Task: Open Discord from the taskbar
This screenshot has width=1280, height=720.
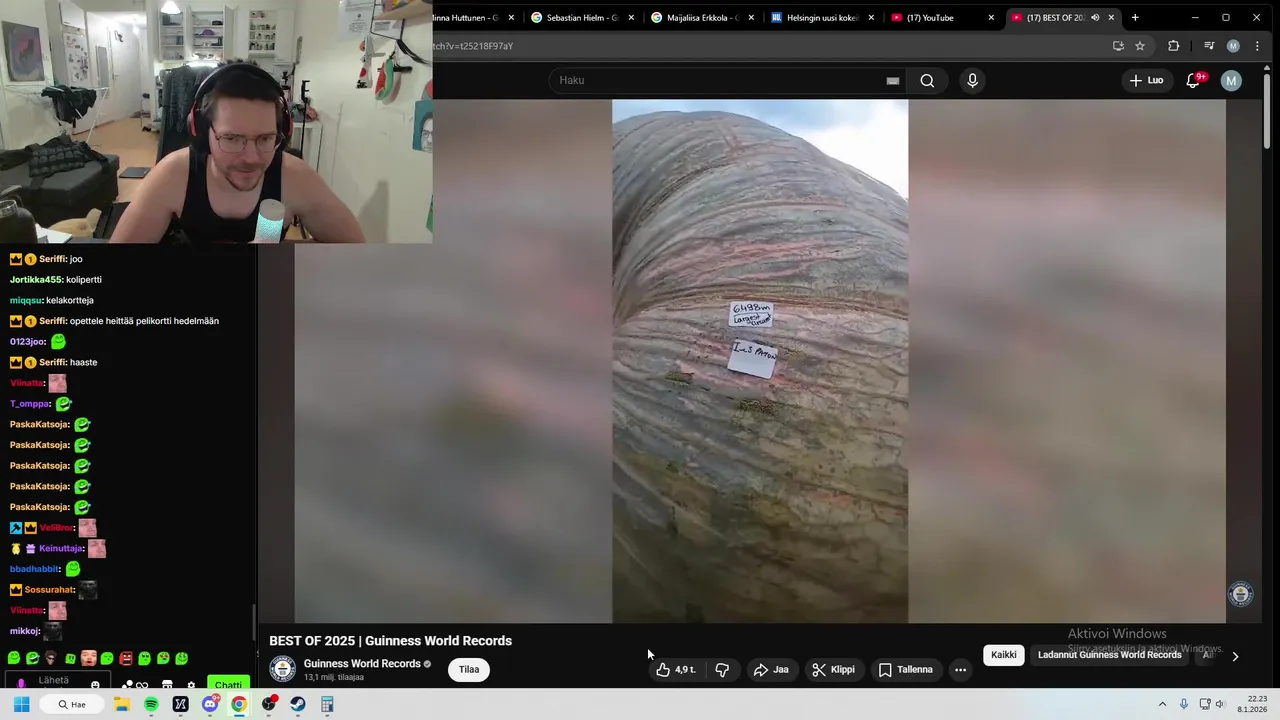Action: 210,704
